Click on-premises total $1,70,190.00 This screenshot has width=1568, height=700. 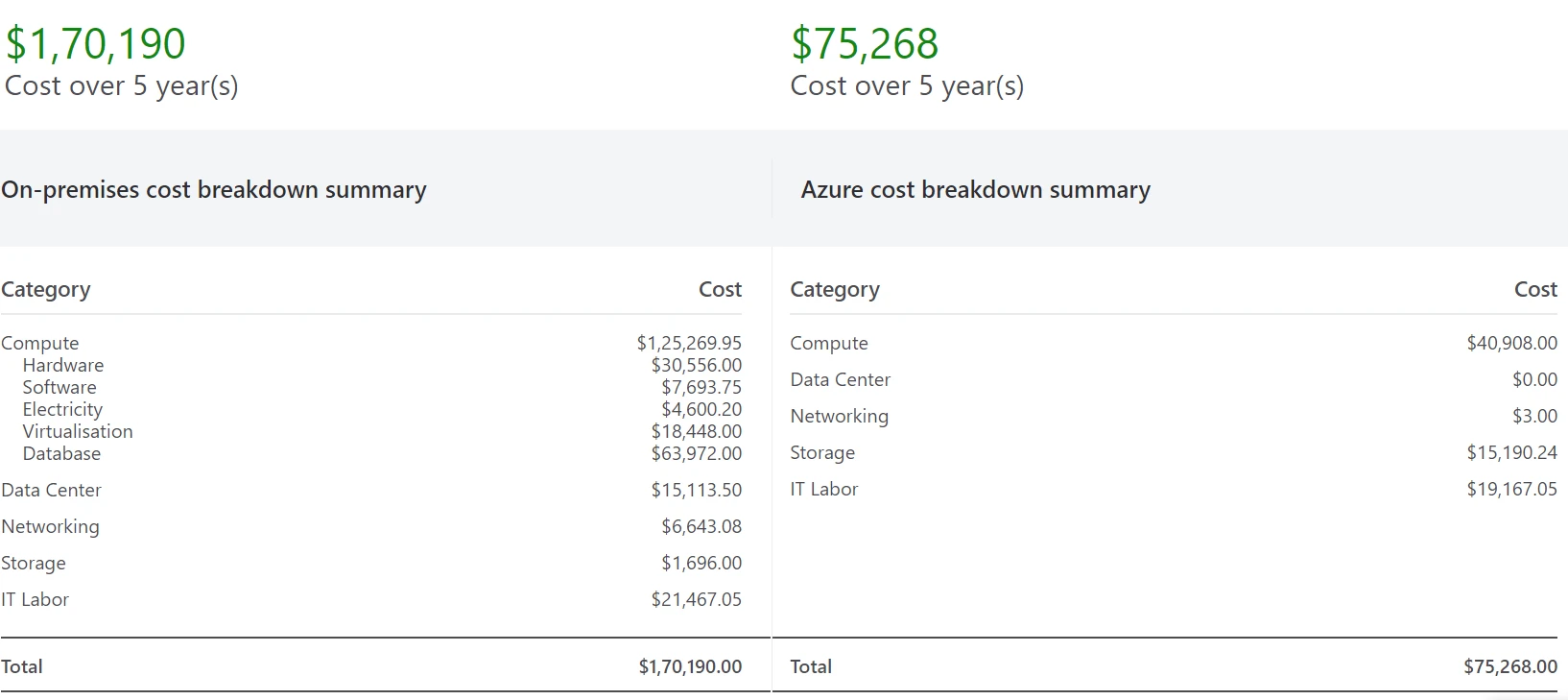click(691, 666)
